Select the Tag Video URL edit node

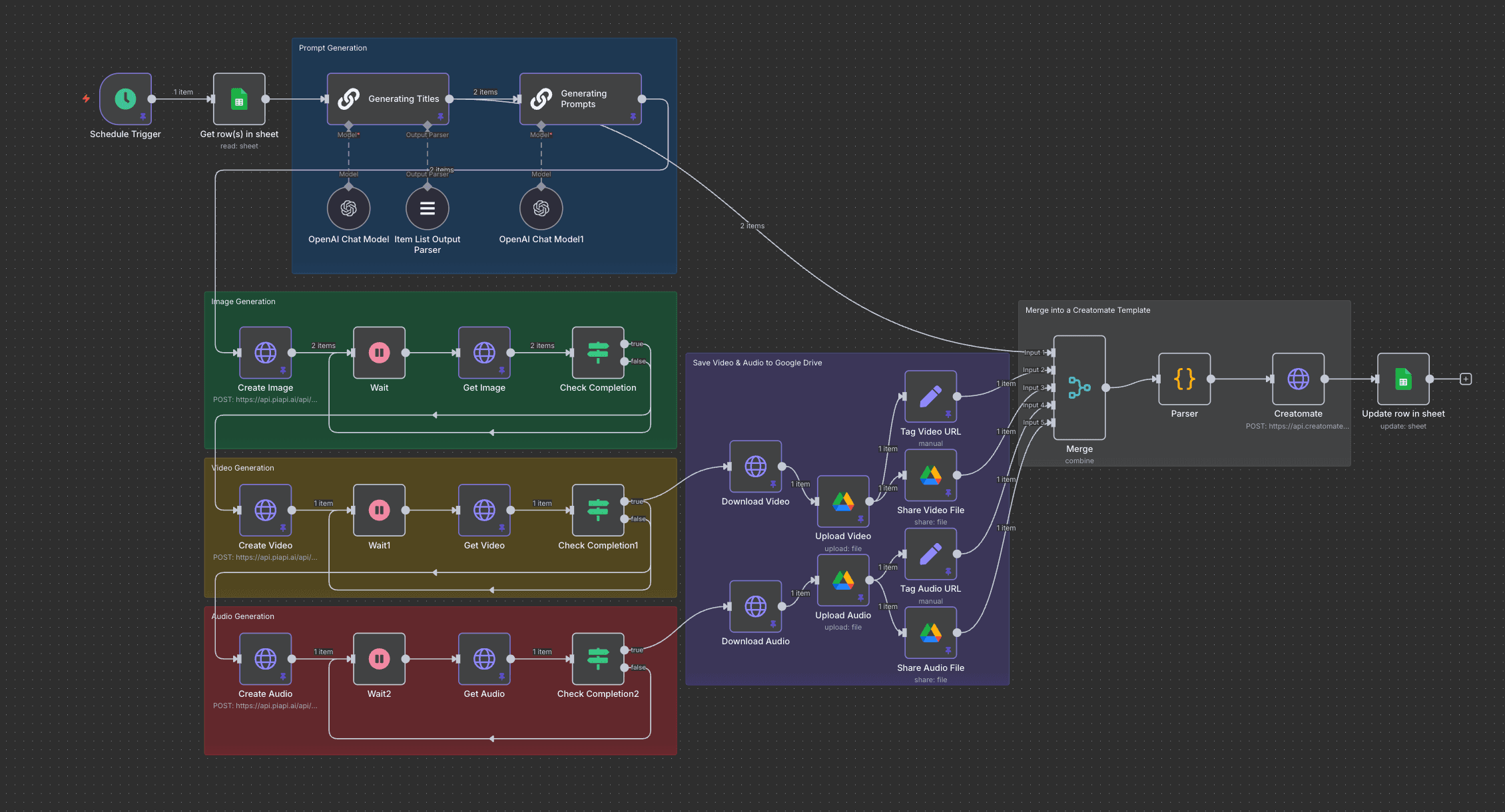(x=930, y=397)
